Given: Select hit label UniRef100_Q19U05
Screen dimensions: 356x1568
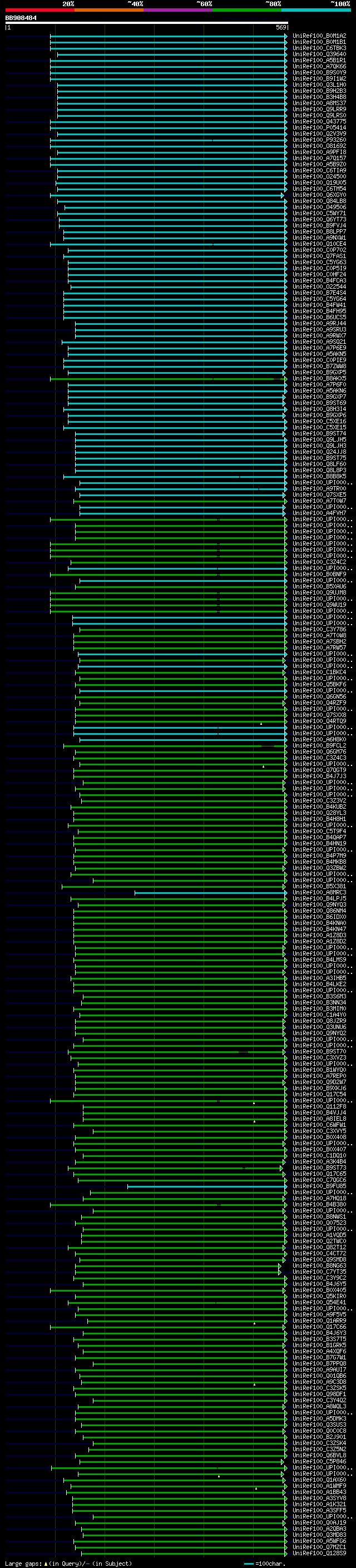Looking at the screenshot, I should [x=319, y=182].
